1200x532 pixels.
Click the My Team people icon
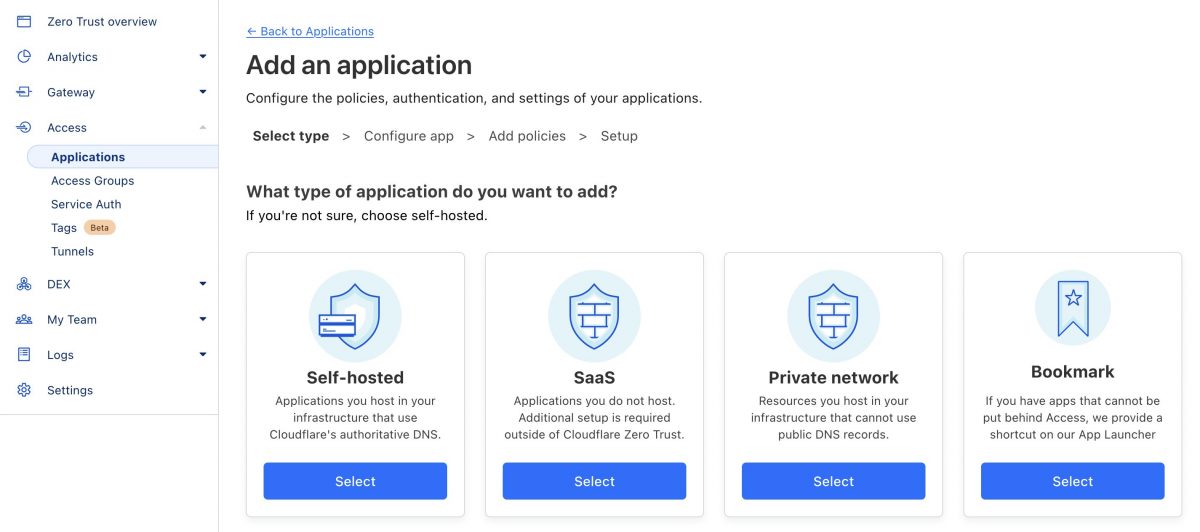pos(24,320)
